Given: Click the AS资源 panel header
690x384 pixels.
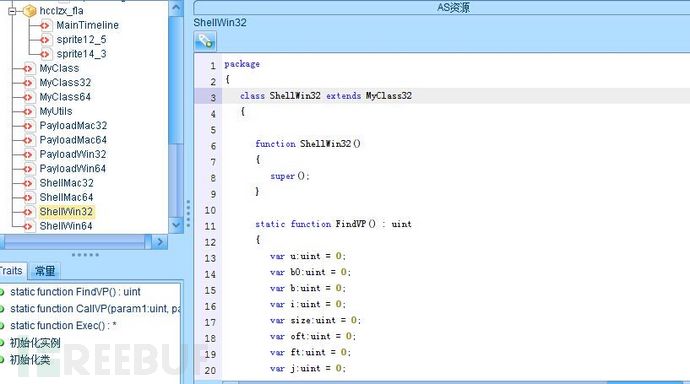Looking at the screenshot, I should [x=442, y=7].
